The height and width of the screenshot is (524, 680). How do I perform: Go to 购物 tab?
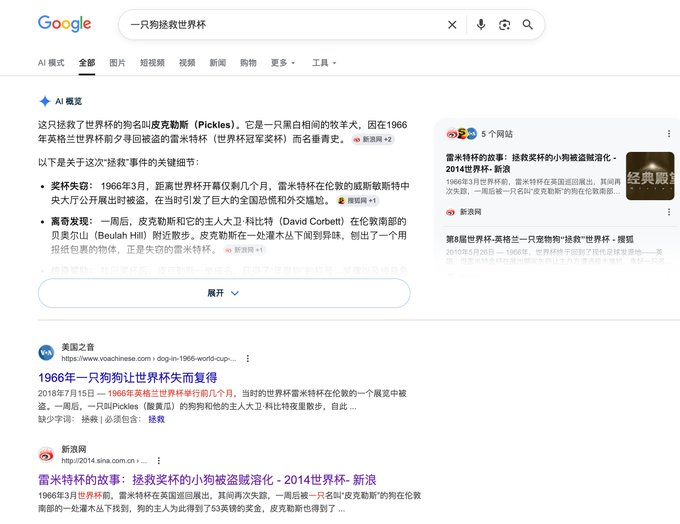(248, 63)
